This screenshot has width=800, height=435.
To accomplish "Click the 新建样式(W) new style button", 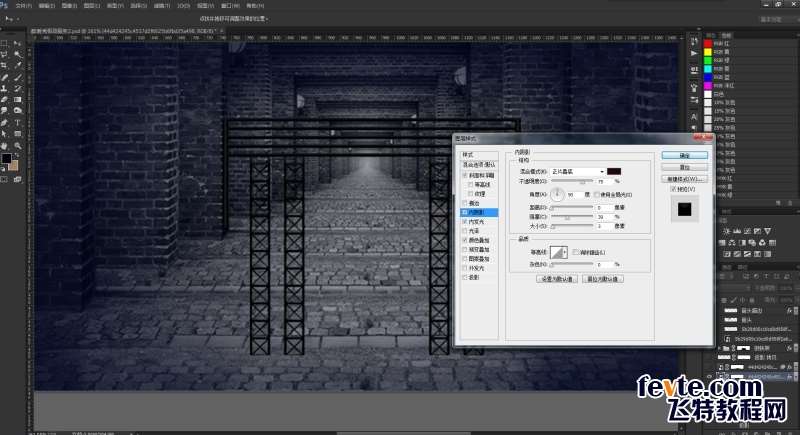I will (685, 179).
